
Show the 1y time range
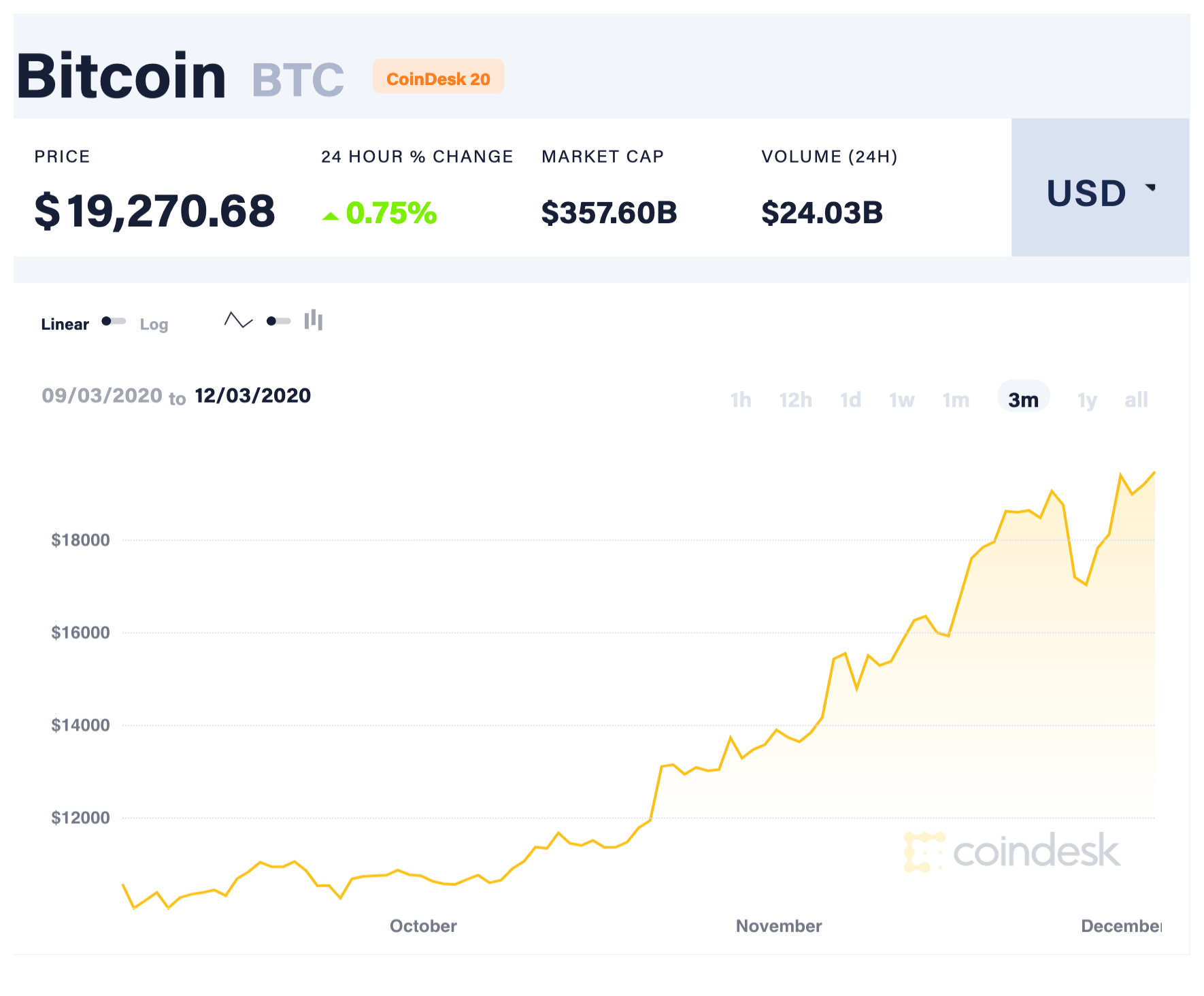click(x=1087, y=399)
